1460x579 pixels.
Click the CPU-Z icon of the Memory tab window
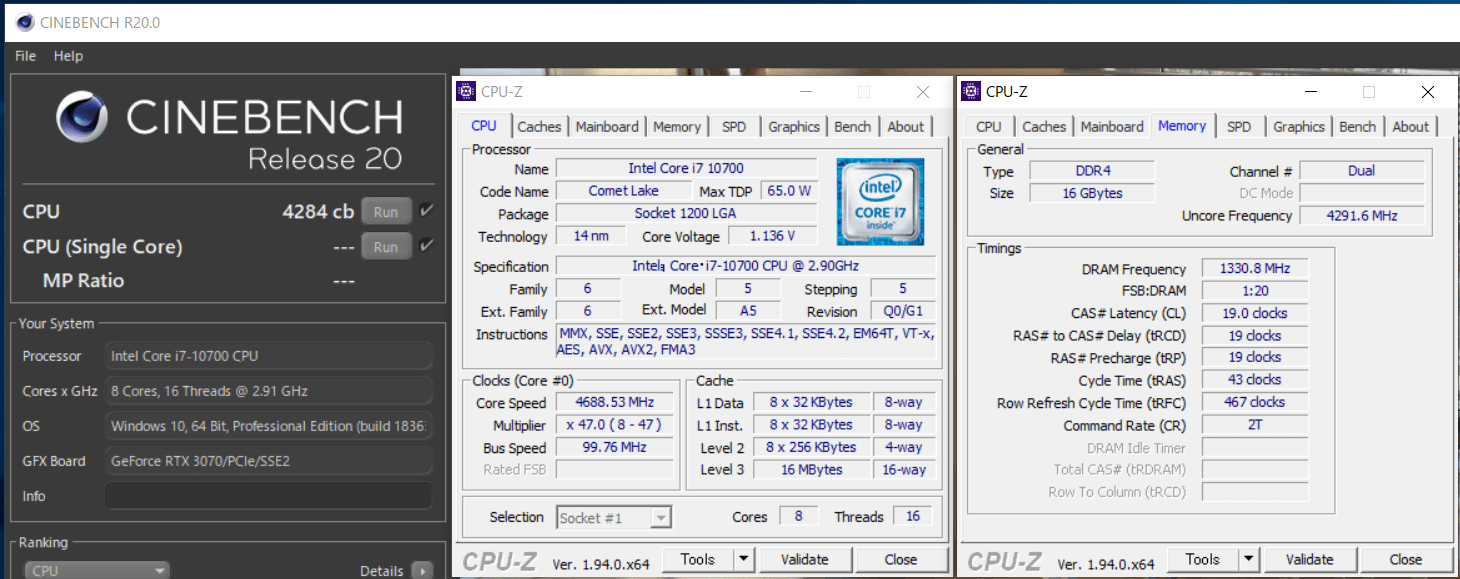(970, 92)
